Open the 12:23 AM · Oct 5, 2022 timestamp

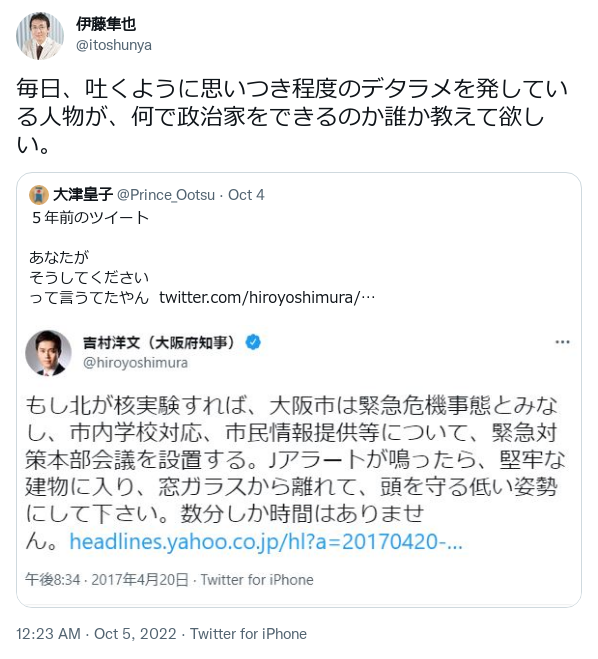click(x=96, y=633)
